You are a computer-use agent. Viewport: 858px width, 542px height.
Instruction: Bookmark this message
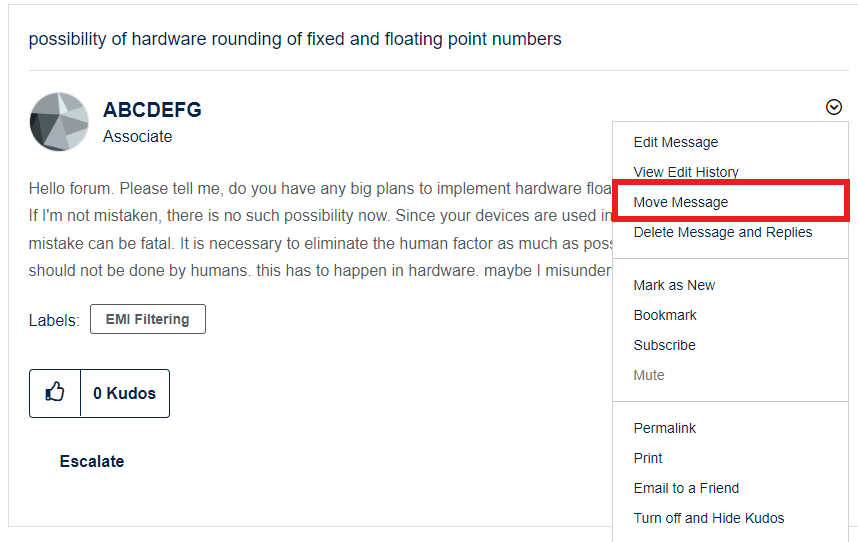tap(665, 315)
